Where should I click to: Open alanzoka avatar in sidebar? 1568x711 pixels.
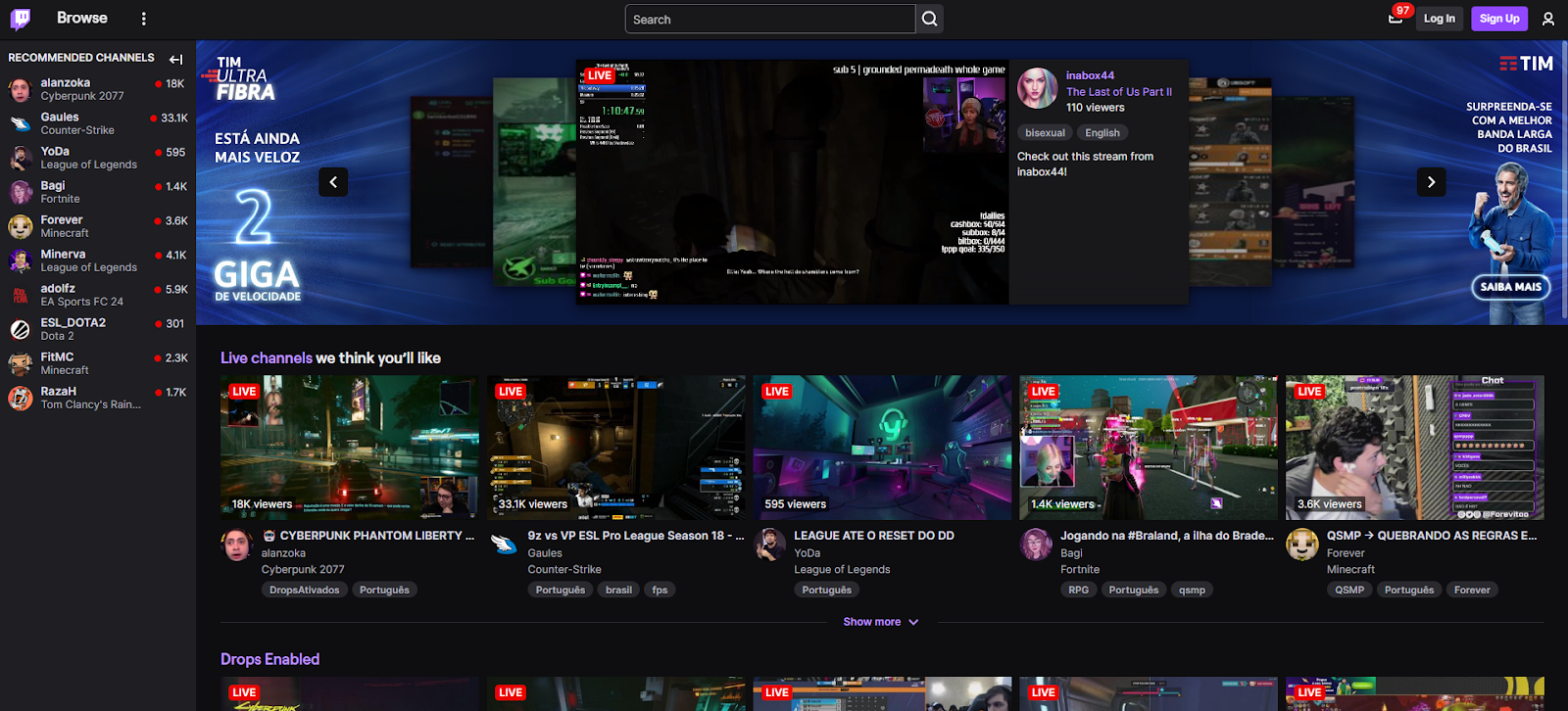[21, 89]
